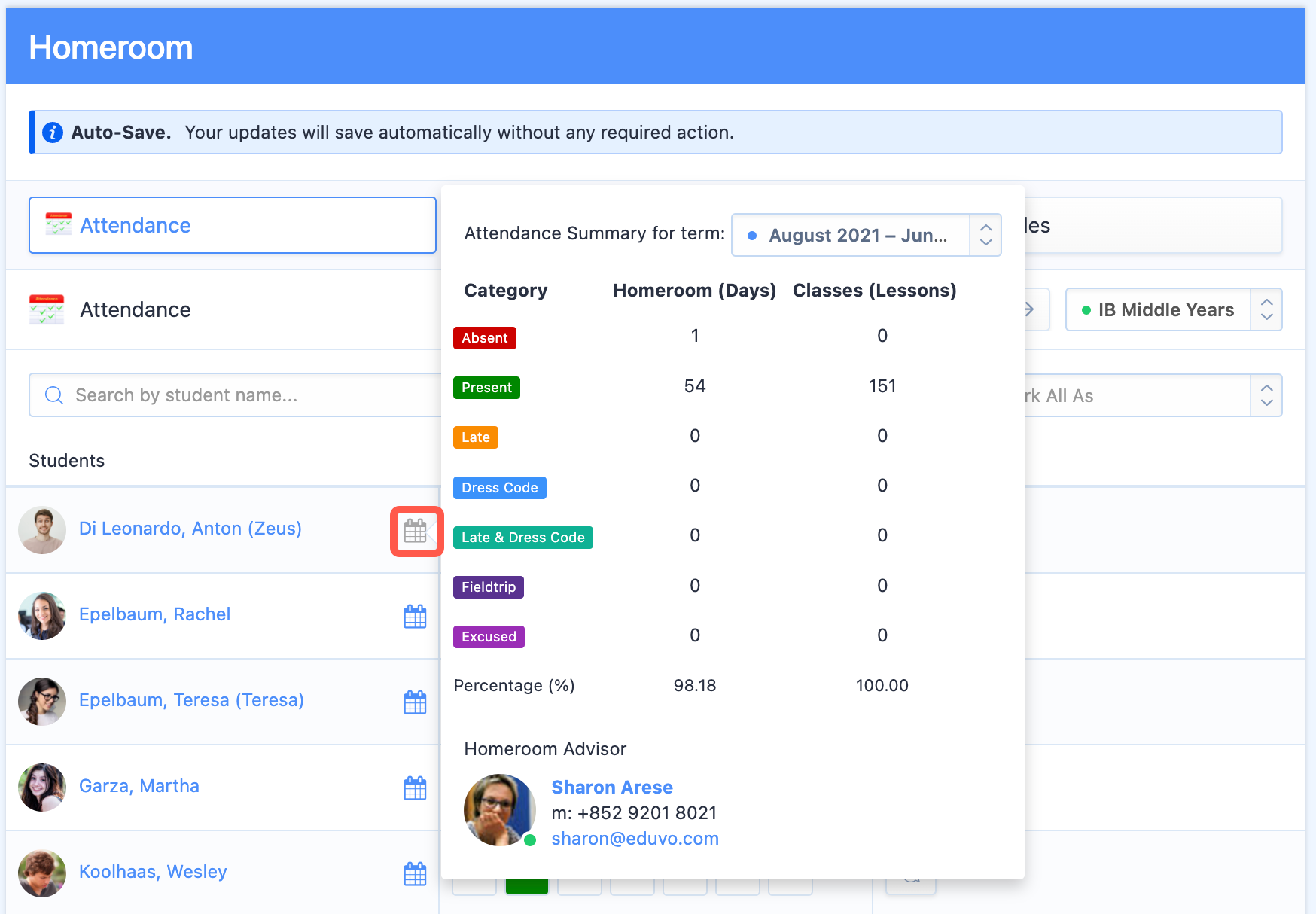Expand the attendance term dropdown
Image resolution: width=1316 pixels, height=914 pixels.
click(985, 236)
